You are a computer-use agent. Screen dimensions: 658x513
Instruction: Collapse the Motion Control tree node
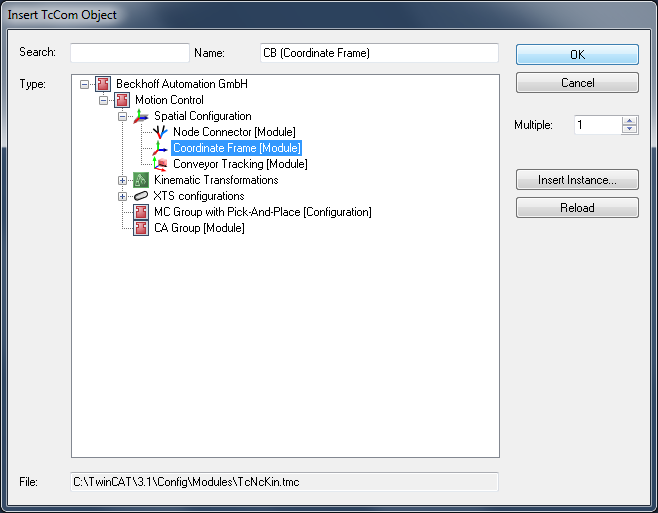103,100
